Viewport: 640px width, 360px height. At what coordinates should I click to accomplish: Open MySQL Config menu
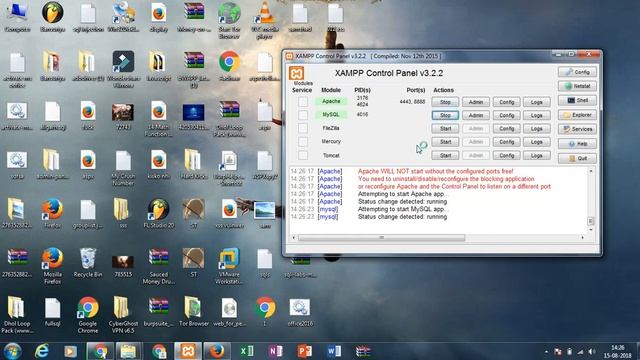point(506,116)
